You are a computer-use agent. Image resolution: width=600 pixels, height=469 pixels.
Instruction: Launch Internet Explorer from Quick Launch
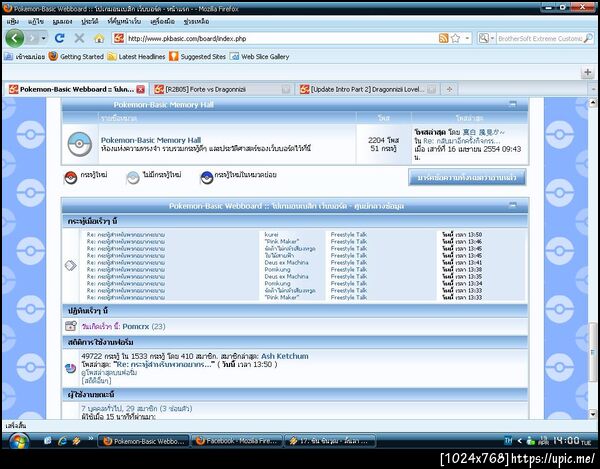[x=62, y=441]
